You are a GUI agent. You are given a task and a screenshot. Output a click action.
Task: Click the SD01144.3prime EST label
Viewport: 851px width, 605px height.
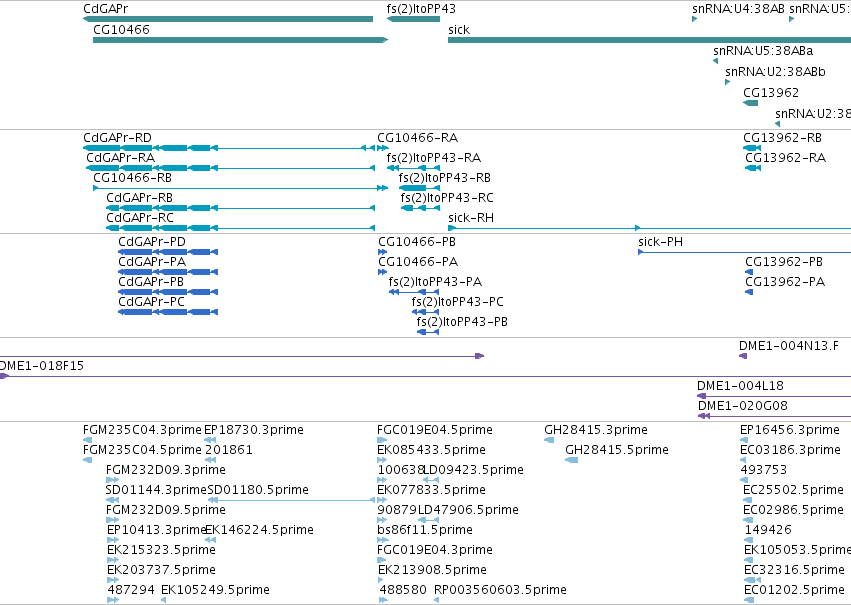pos(156,490)
